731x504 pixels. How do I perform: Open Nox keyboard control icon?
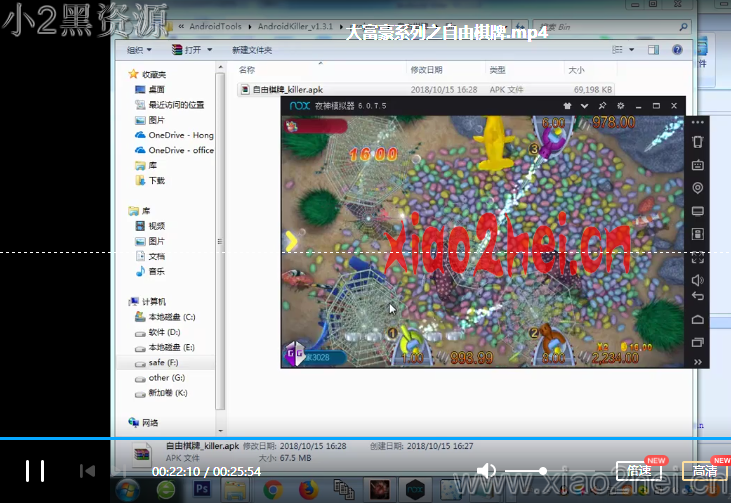click(x=697, y=165)
